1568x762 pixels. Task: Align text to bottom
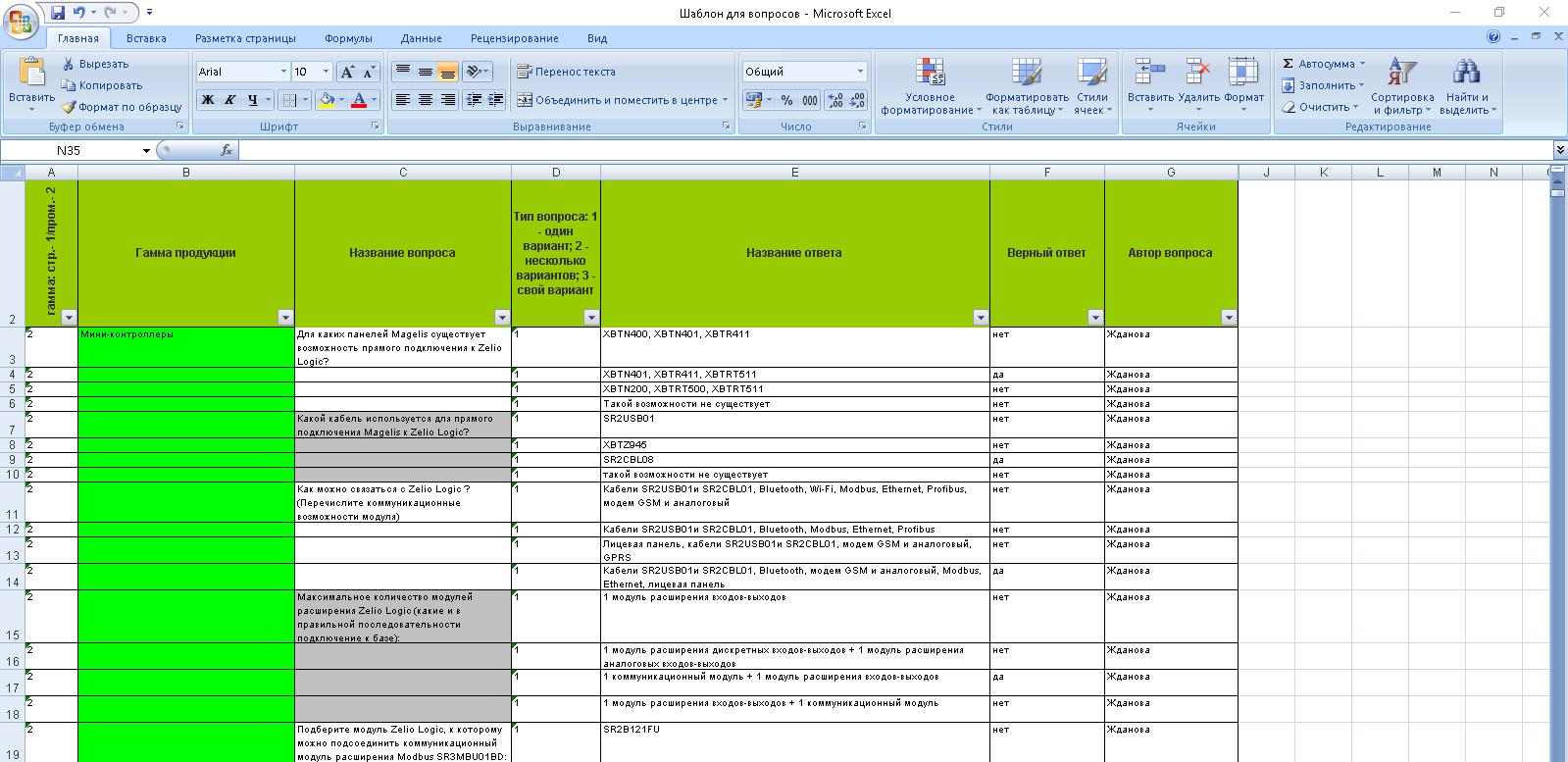[447, 72]
